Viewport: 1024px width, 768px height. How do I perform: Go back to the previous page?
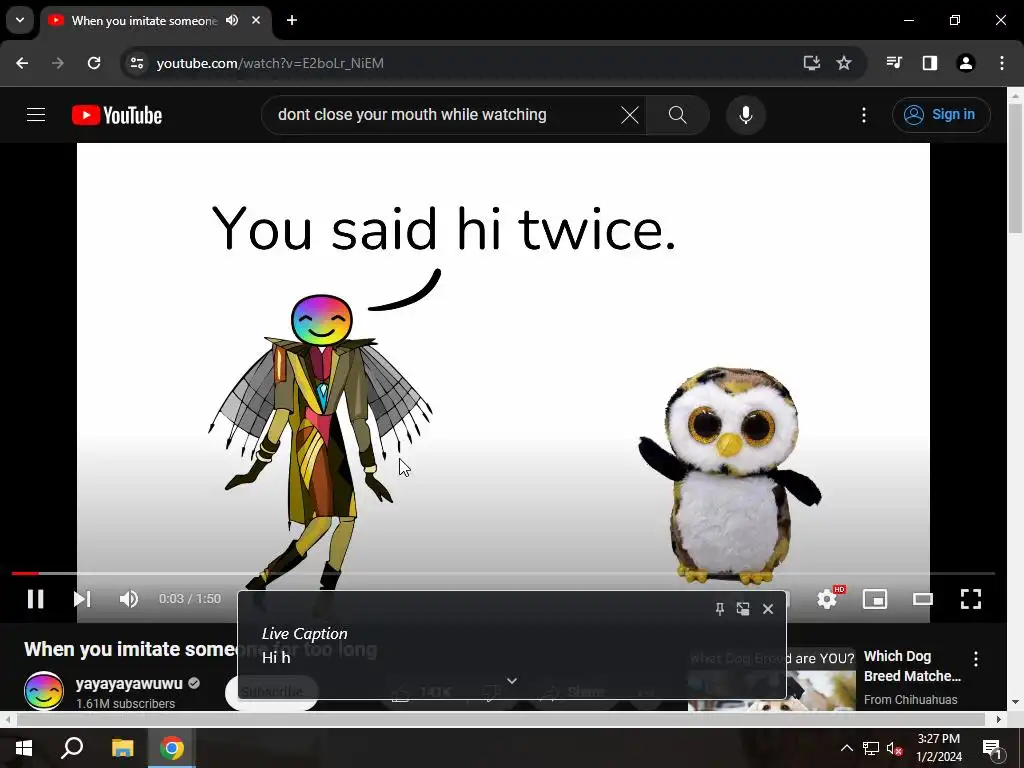22,63
